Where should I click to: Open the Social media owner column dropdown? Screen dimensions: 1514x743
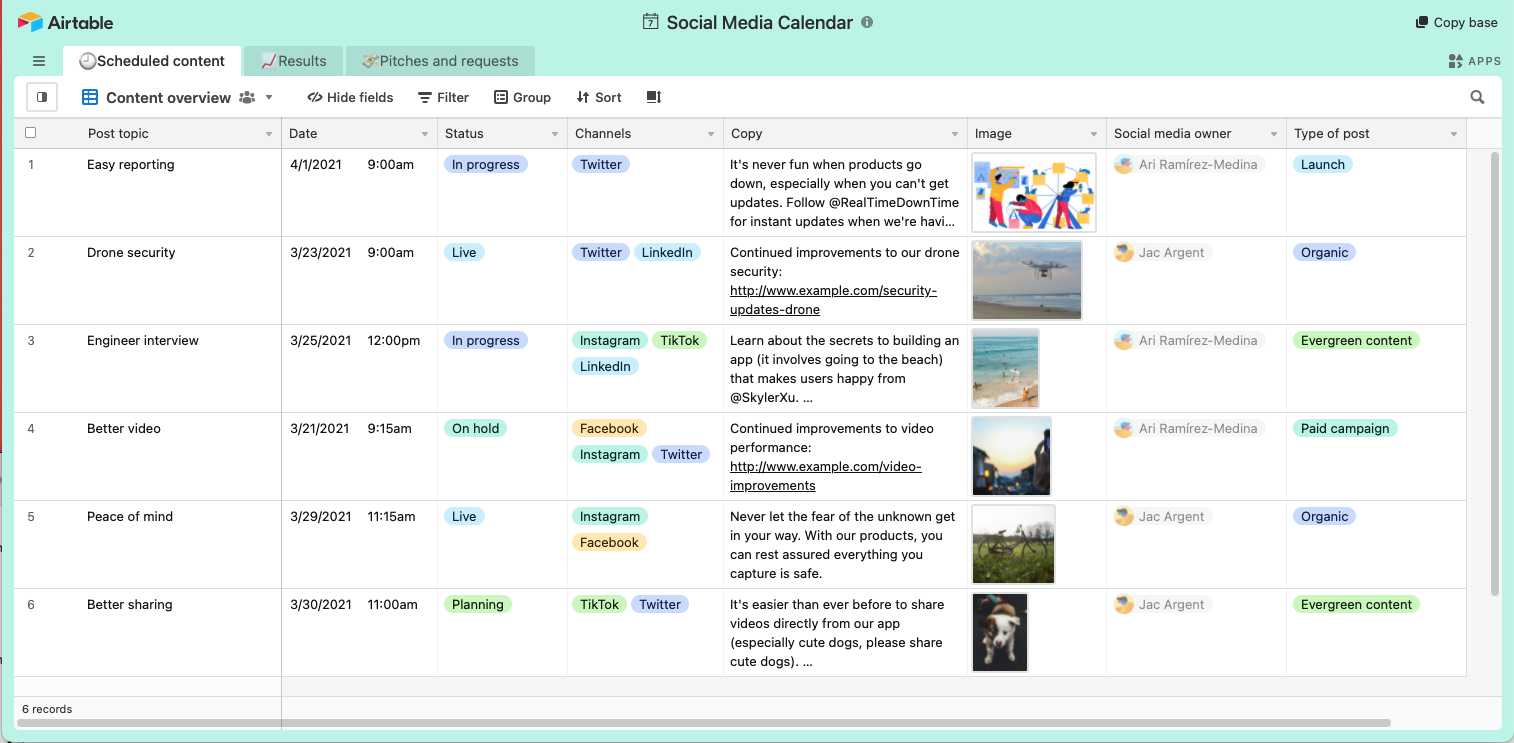(x=1274, y=134)
